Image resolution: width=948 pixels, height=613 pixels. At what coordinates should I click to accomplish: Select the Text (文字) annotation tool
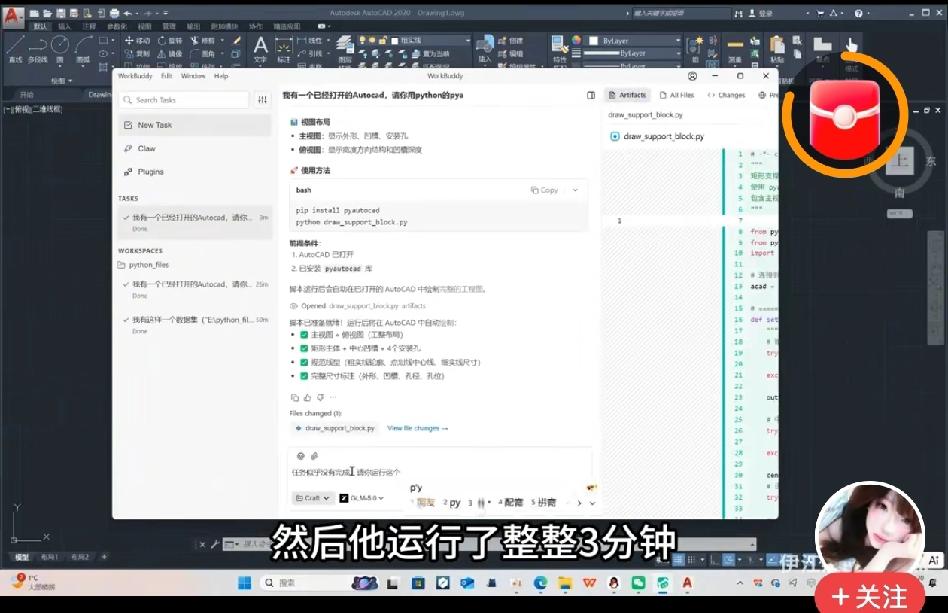pyautogui.click(x=261, y=50)
